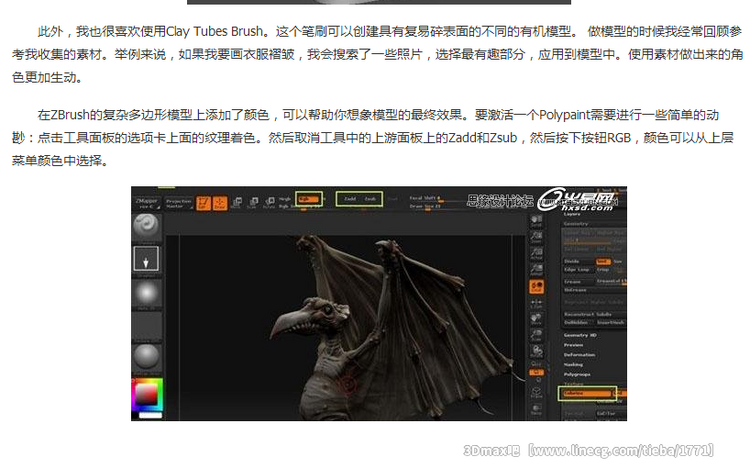
Task: Toggle the Suv button beside Smt
Action: coord(618,261)
